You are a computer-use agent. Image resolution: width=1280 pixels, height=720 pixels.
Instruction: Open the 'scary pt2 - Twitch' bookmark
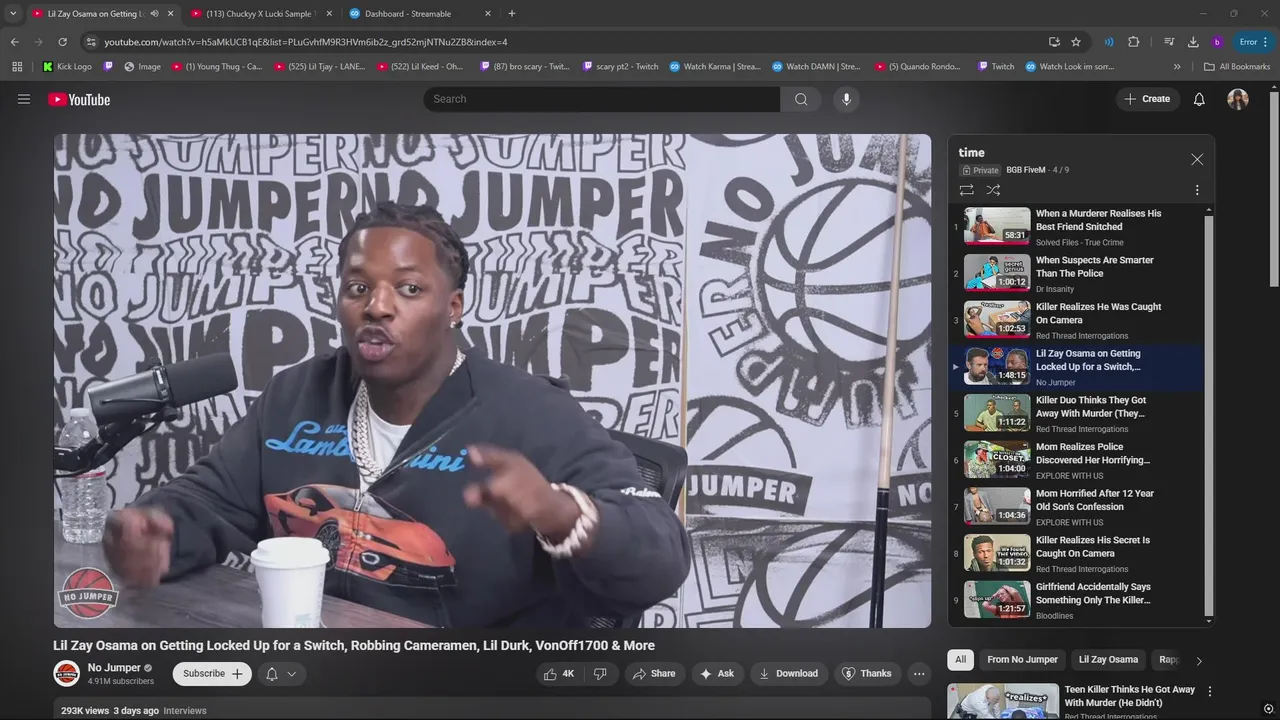(618, 67)
